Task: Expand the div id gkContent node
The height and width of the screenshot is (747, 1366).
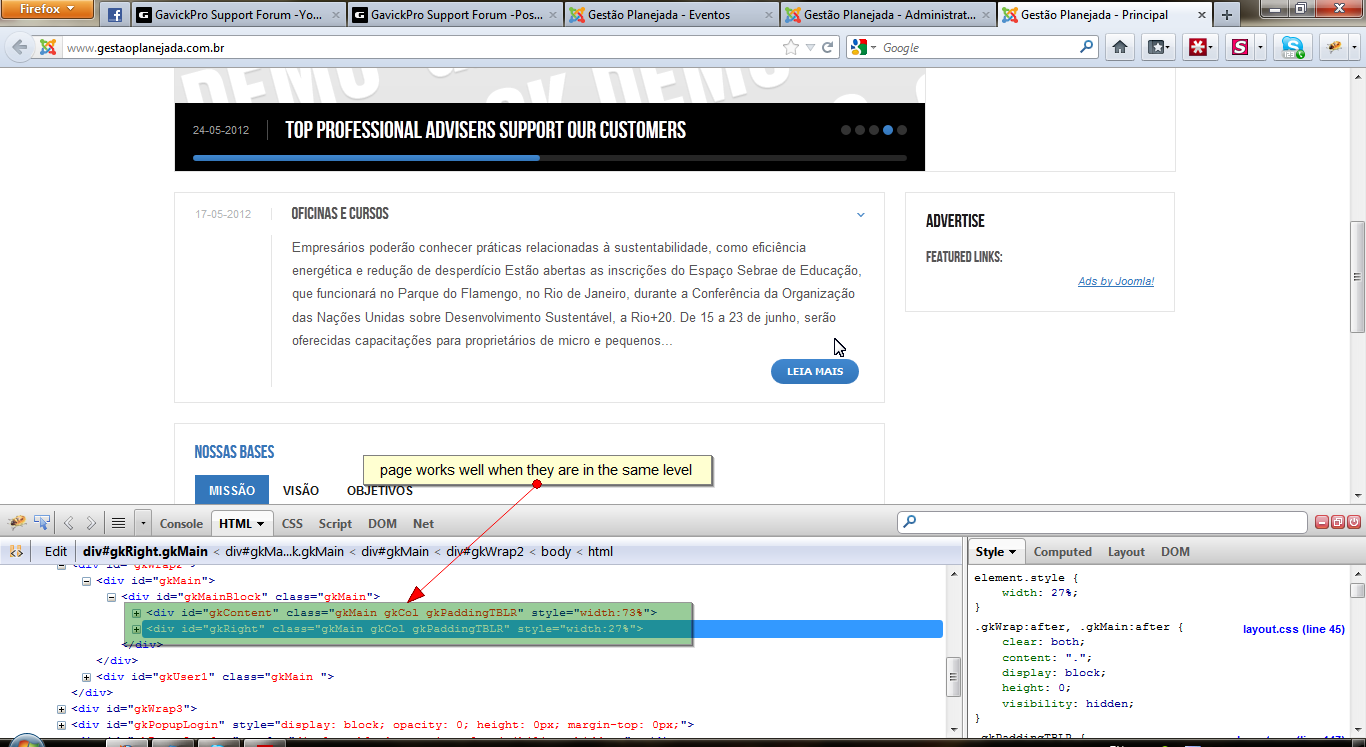Action: pyautogui.click(x=136, y=613)
